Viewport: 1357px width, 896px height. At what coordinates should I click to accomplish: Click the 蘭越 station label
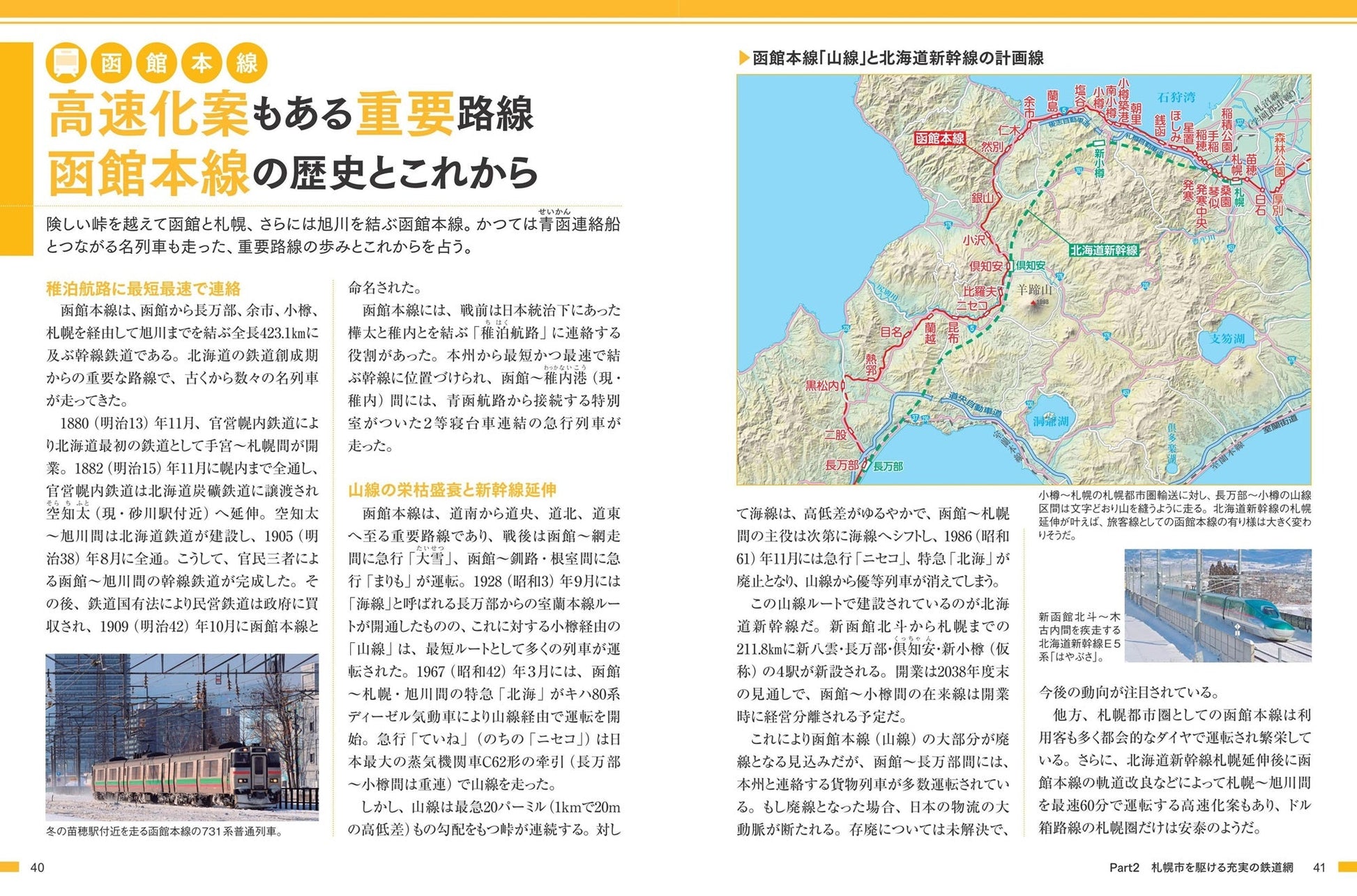[x=930, y=333]
